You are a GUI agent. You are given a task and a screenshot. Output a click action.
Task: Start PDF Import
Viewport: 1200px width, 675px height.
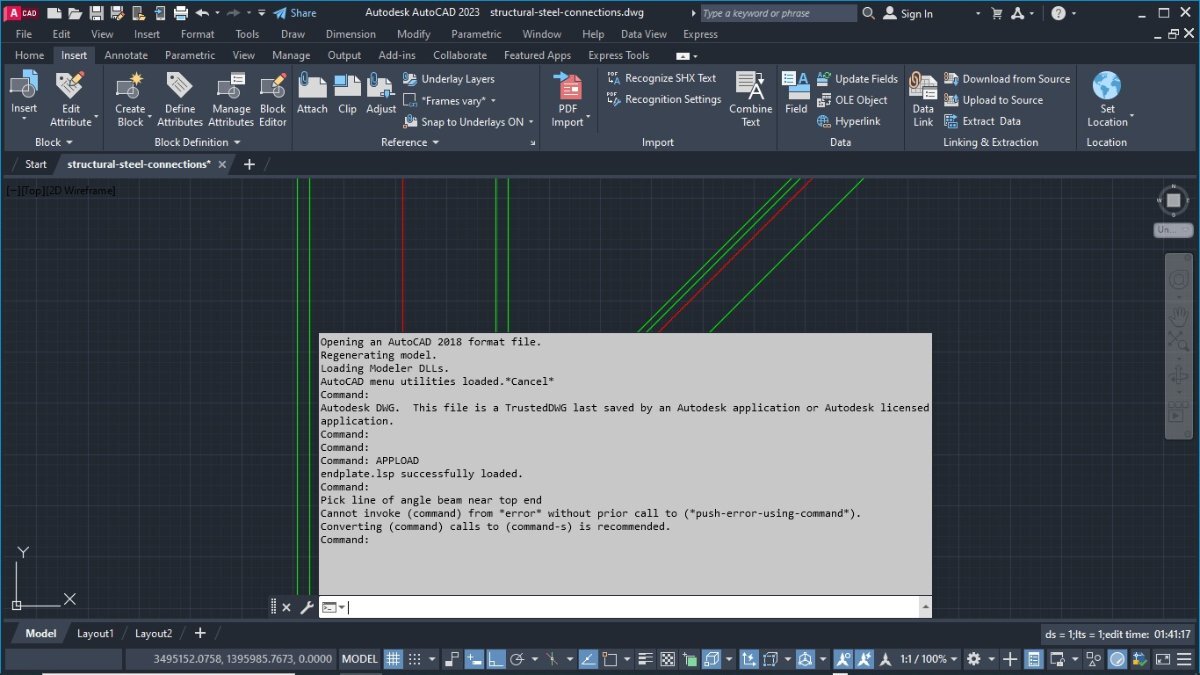coord(568,99)
